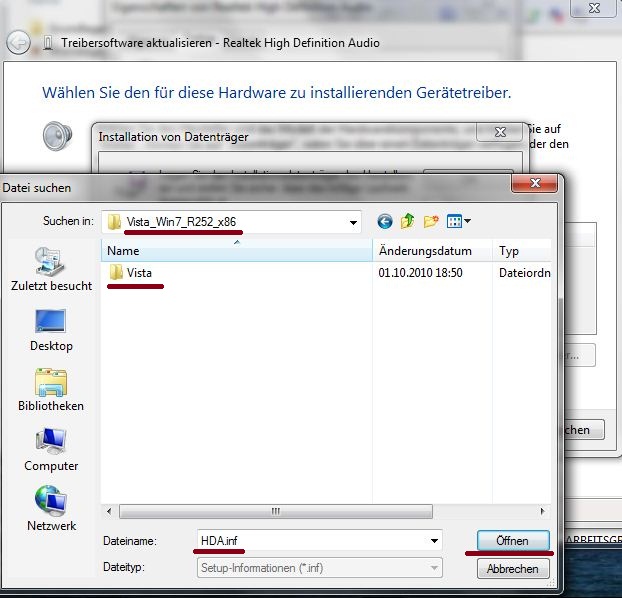Viewport: 622px width, 598px height.
Task: Open Computer in the places bar
Action: pos(51,450)
